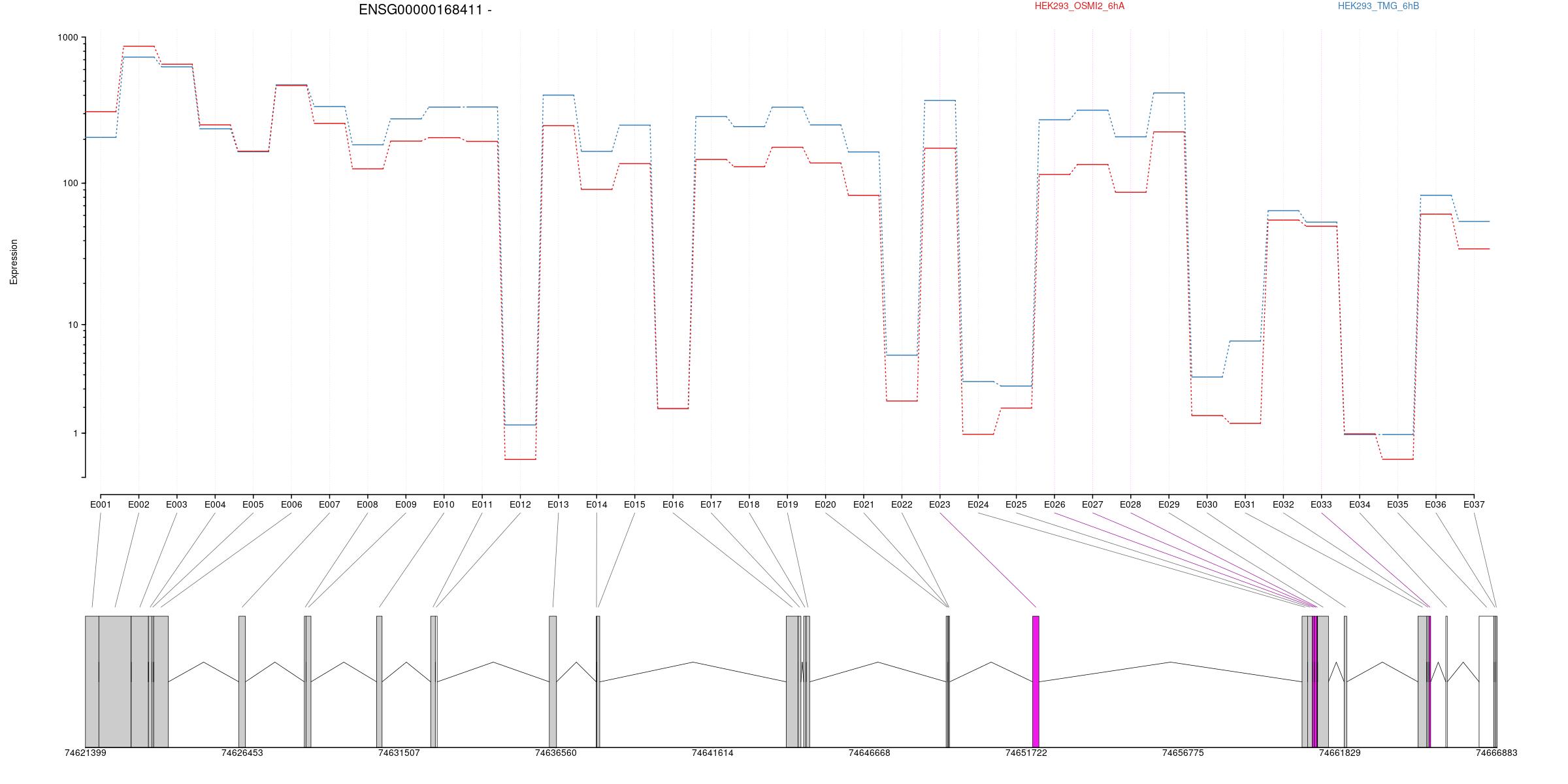
Task: Click genomic coordinate 74651722
Action: pos(1026,753)
